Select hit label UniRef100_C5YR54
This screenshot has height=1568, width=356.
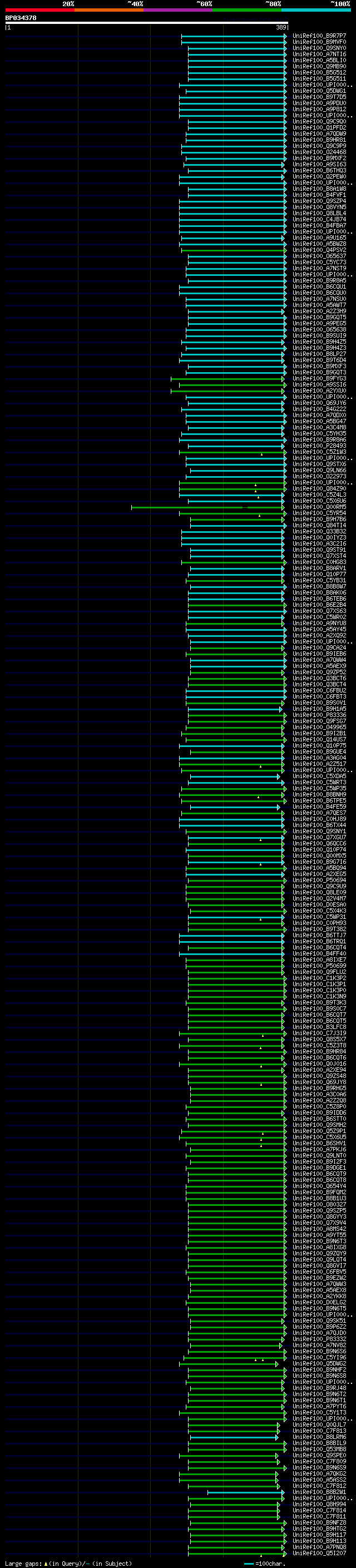pos(319,513)
